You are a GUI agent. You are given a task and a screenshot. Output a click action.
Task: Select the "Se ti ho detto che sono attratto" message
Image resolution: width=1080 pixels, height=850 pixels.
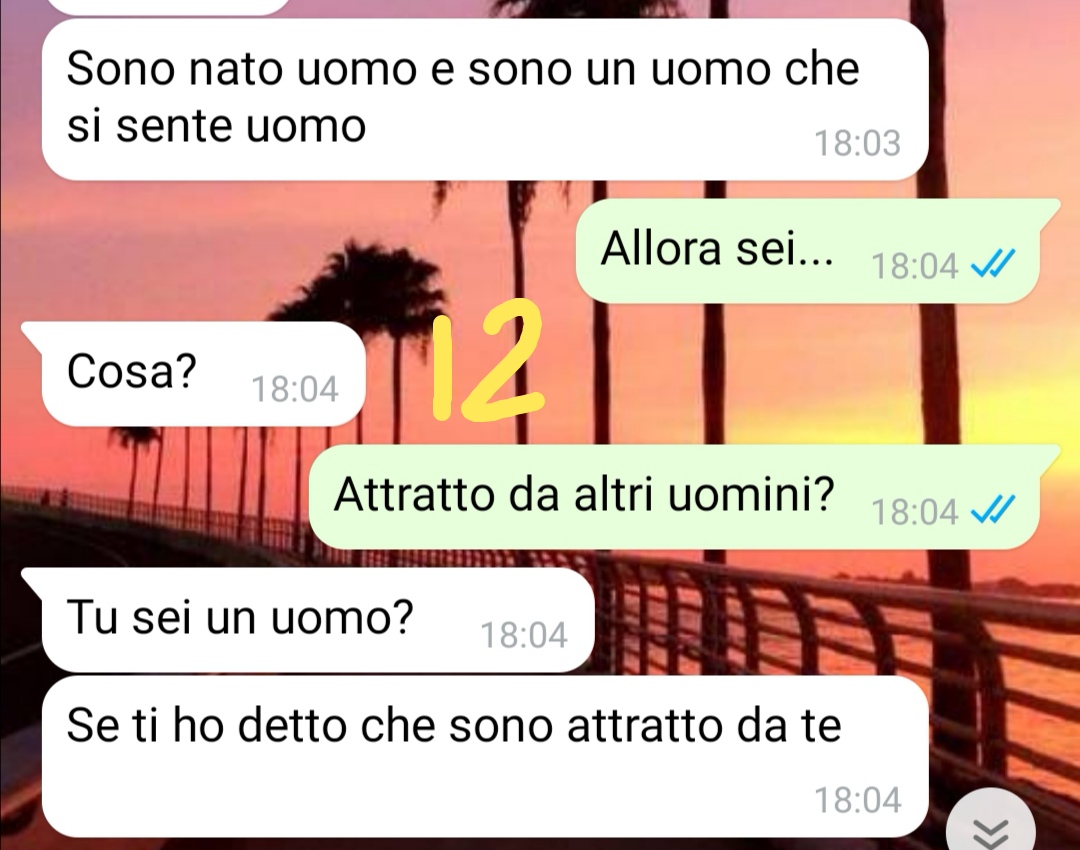tap(485, 756)
